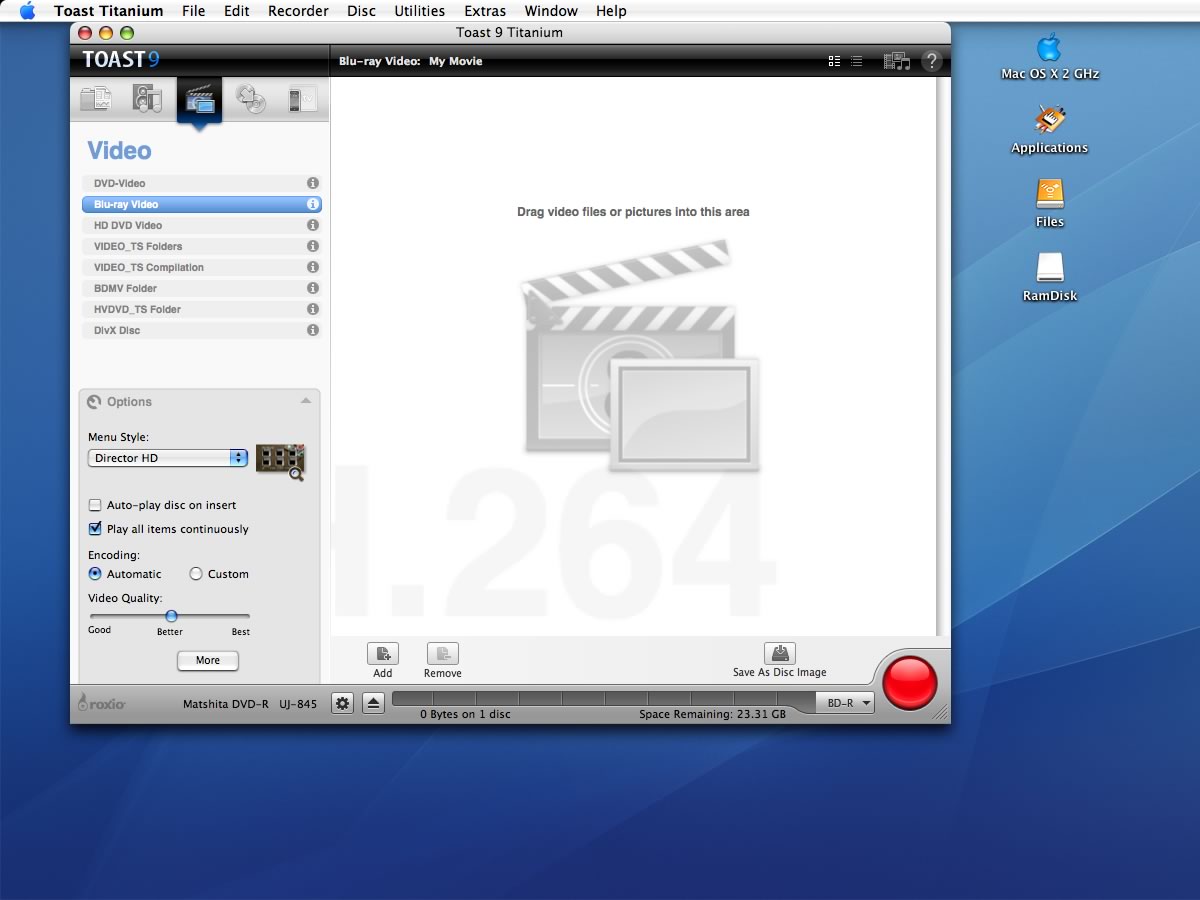1200x900 pixels.
Task: Show info for VIDEO_TS Folders
Action: (313, 246)
